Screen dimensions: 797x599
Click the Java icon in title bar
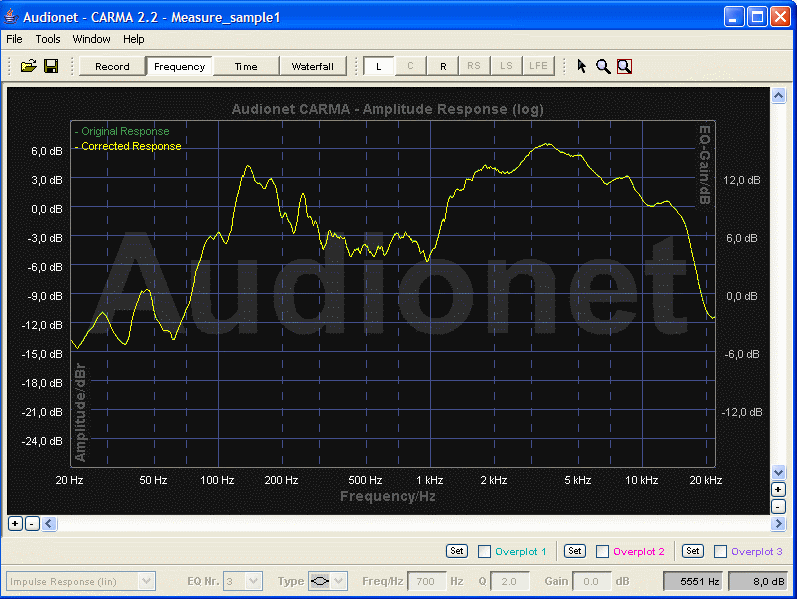[x=11, y=17]
